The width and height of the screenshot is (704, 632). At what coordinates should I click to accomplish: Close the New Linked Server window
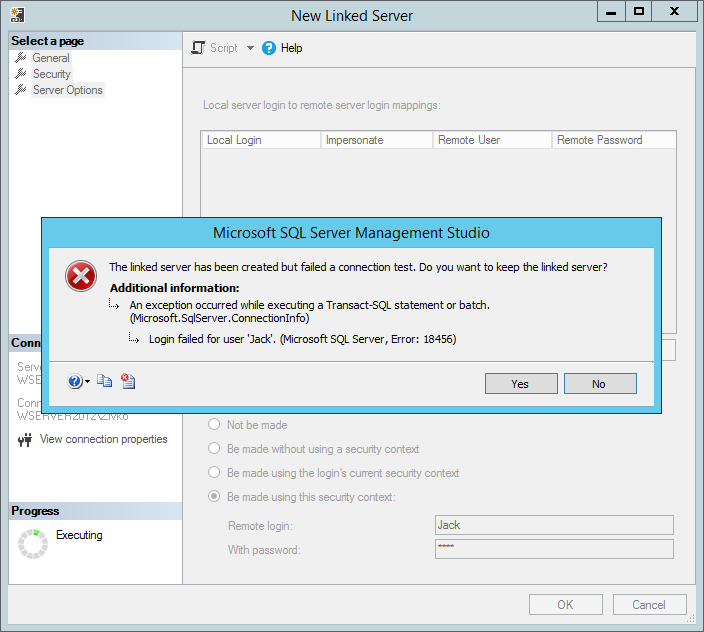(x=674, y=12)
